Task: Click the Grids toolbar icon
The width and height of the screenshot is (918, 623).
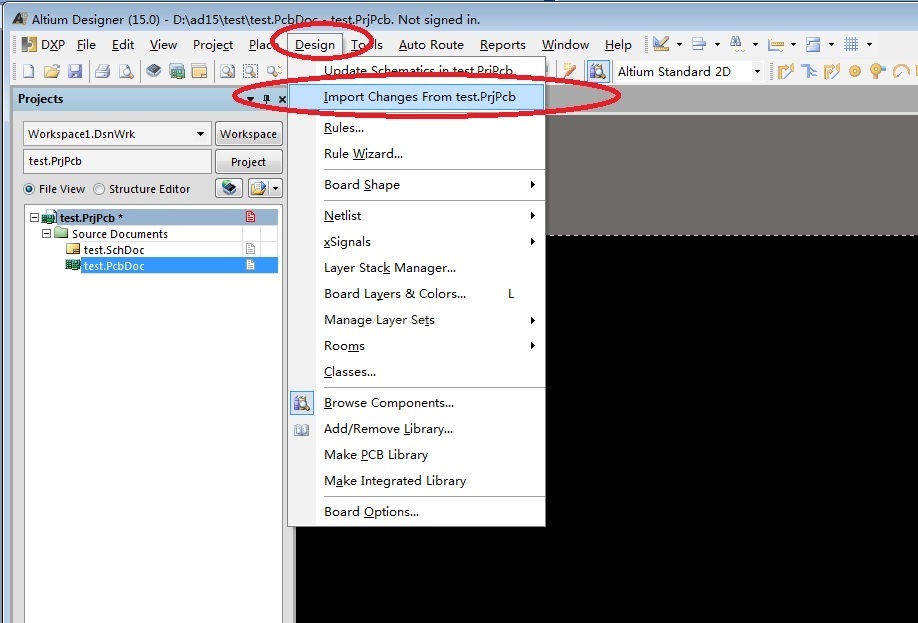Action: tap(851, 44)
